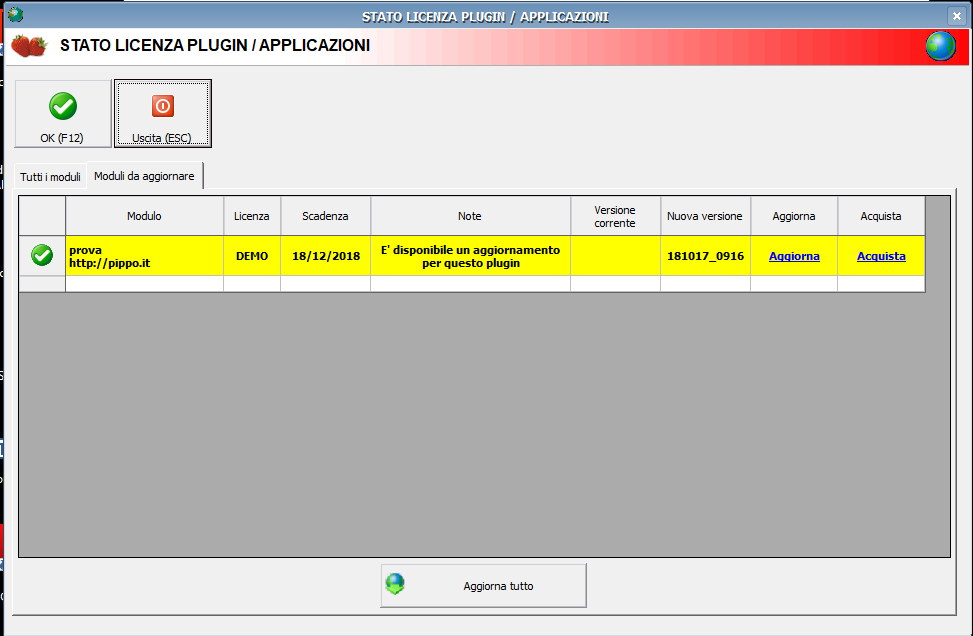Click the Scadenza column header

pyautogui.click(x=326, y=216)
